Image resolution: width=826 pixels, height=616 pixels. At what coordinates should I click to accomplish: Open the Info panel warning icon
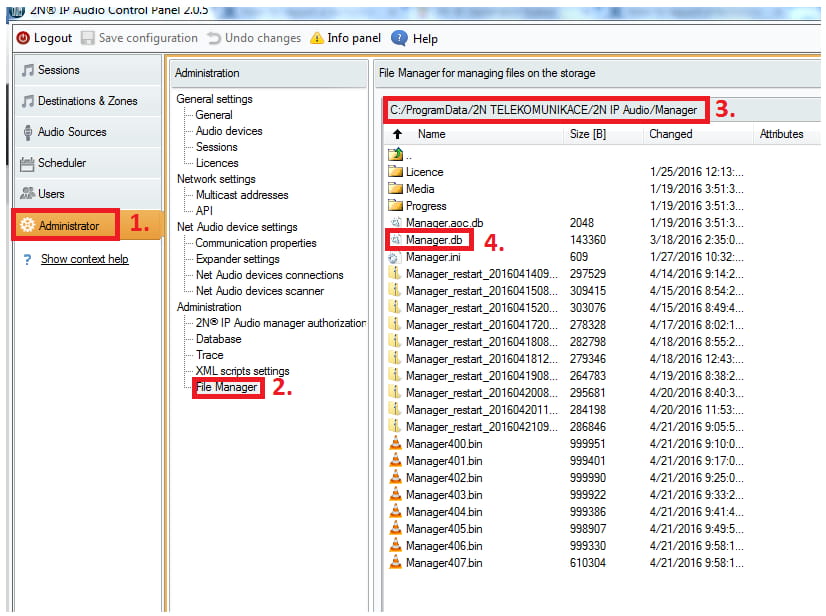317,38
